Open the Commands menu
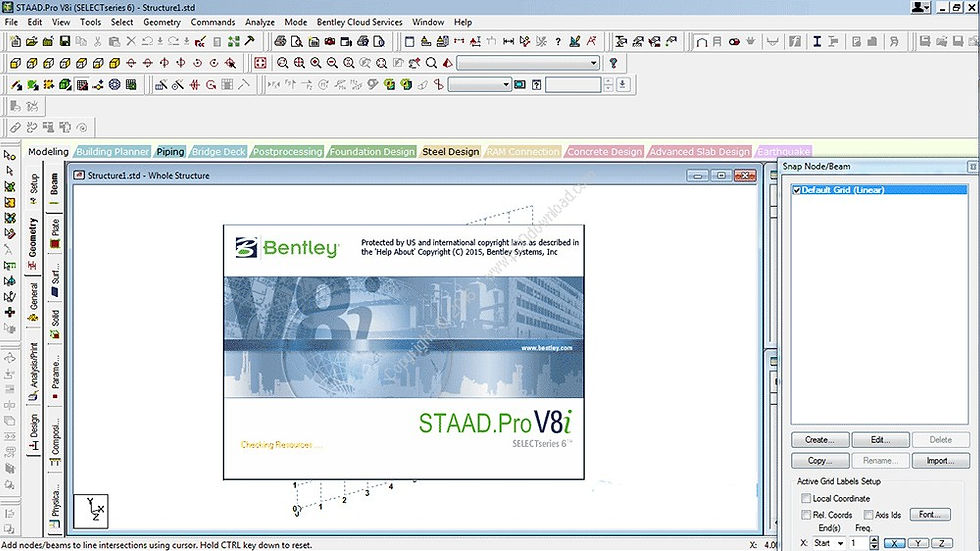Screen dimensions: 980x551 [212, 22]
